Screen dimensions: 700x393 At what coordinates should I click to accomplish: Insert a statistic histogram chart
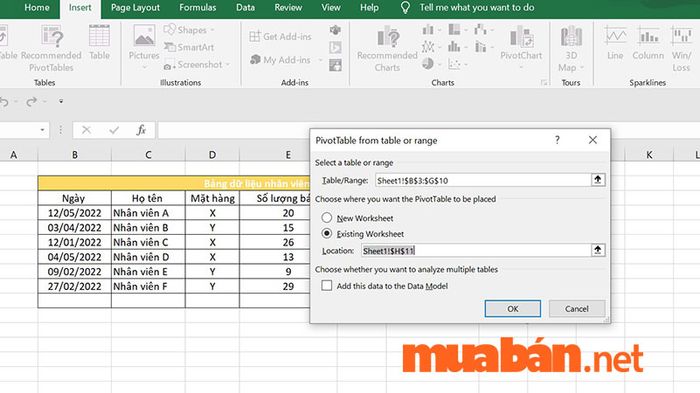point(454,46)
